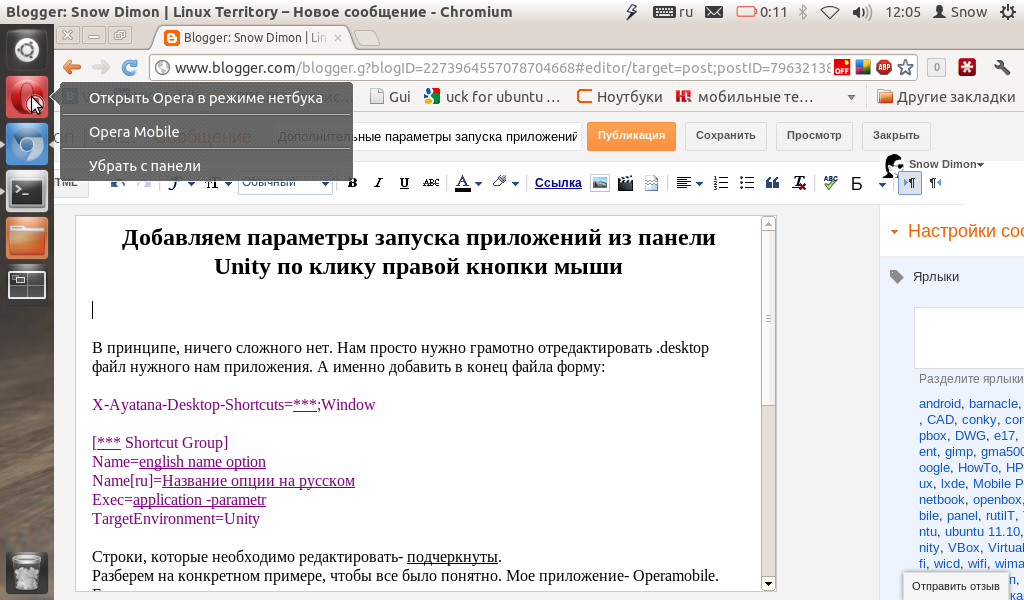Viewport: 1024px width, 600px height.
Task: Choose Opera Mobile in launcher menu
Action: click(x=206, y=132)
